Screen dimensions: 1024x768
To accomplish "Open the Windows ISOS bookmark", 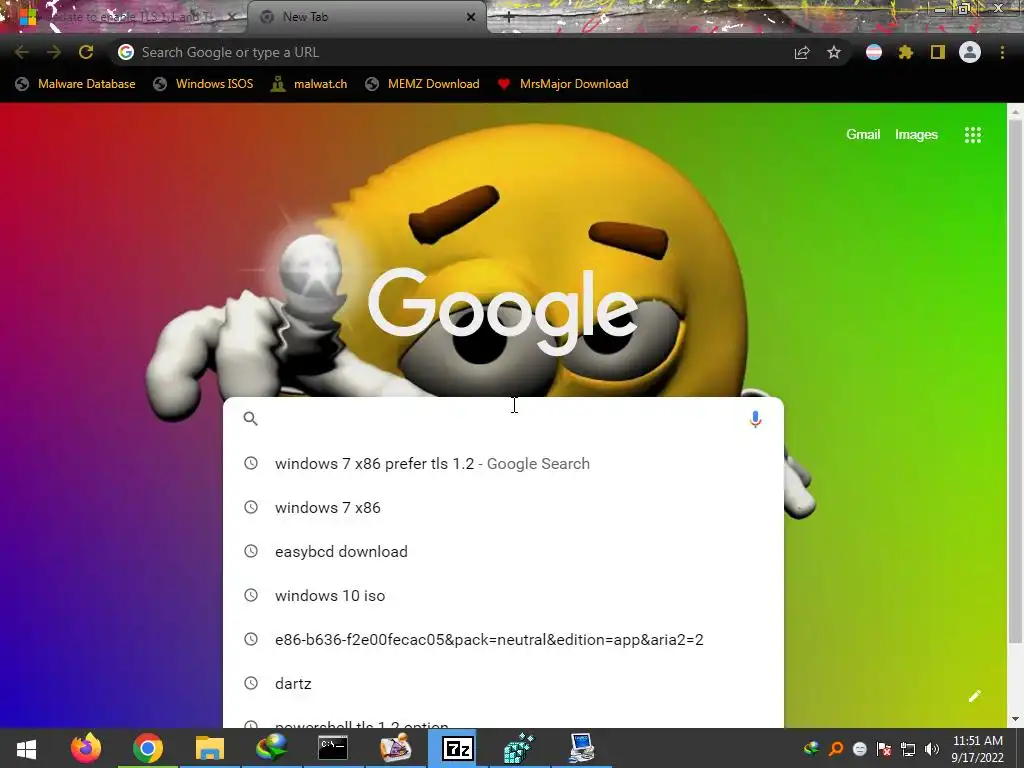I will tap(203, 84).
